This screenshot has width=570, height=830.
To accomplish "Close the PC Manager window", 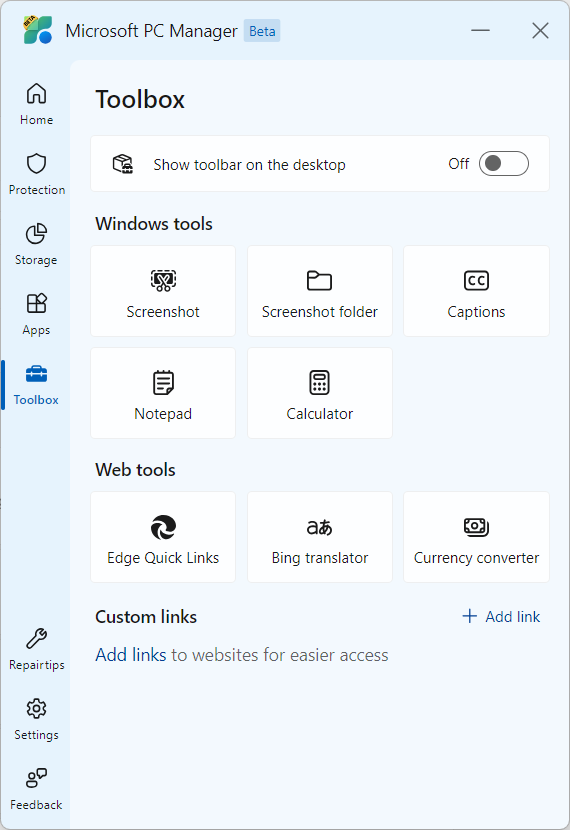I will point(540,30).
